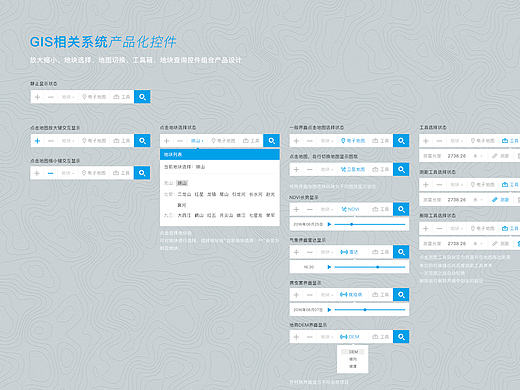Viewport: 520px width, 390px height.
Task: Open block dropdown on NDVI toolbar
Action: (x=327, y=209)
